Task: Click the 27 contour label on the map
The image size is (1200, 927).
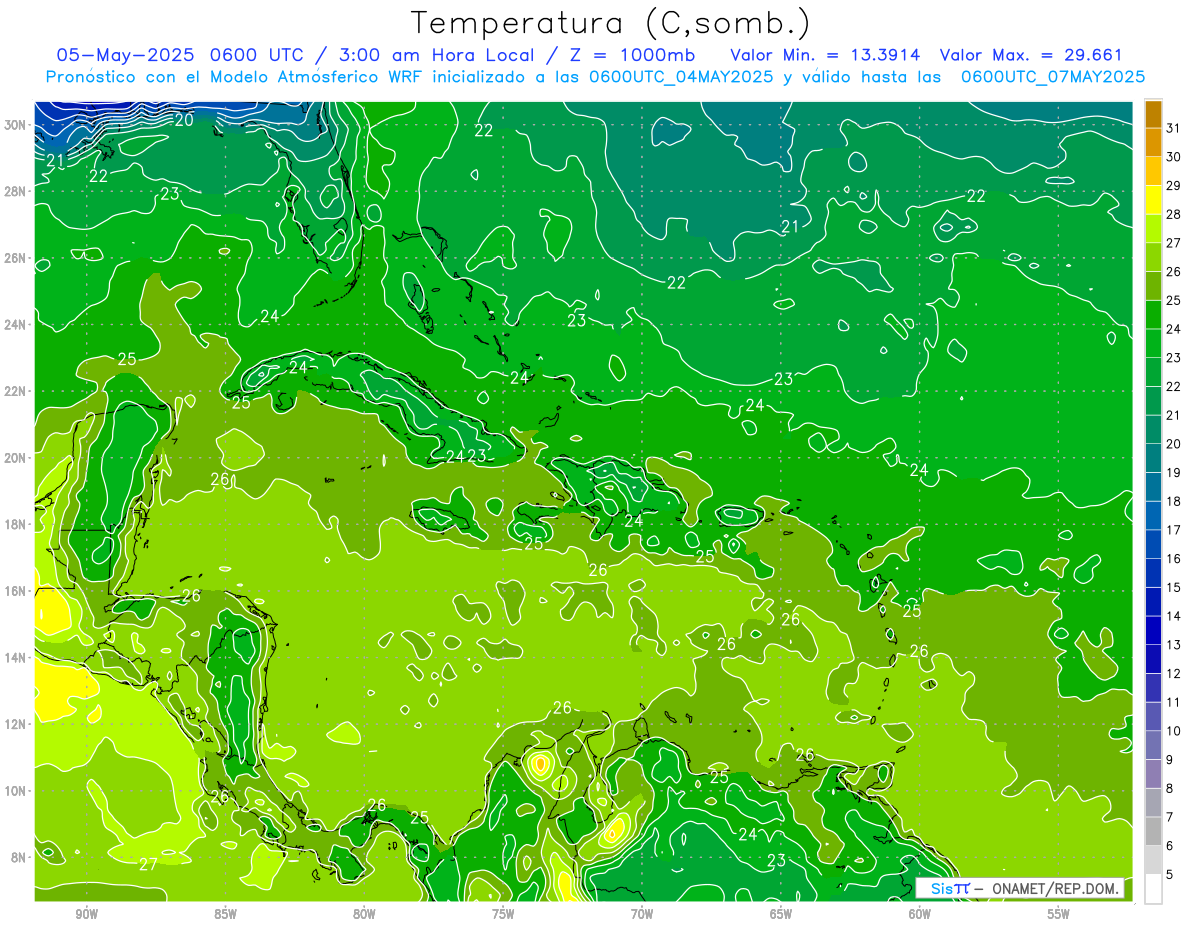Action: tap(148, 864)
